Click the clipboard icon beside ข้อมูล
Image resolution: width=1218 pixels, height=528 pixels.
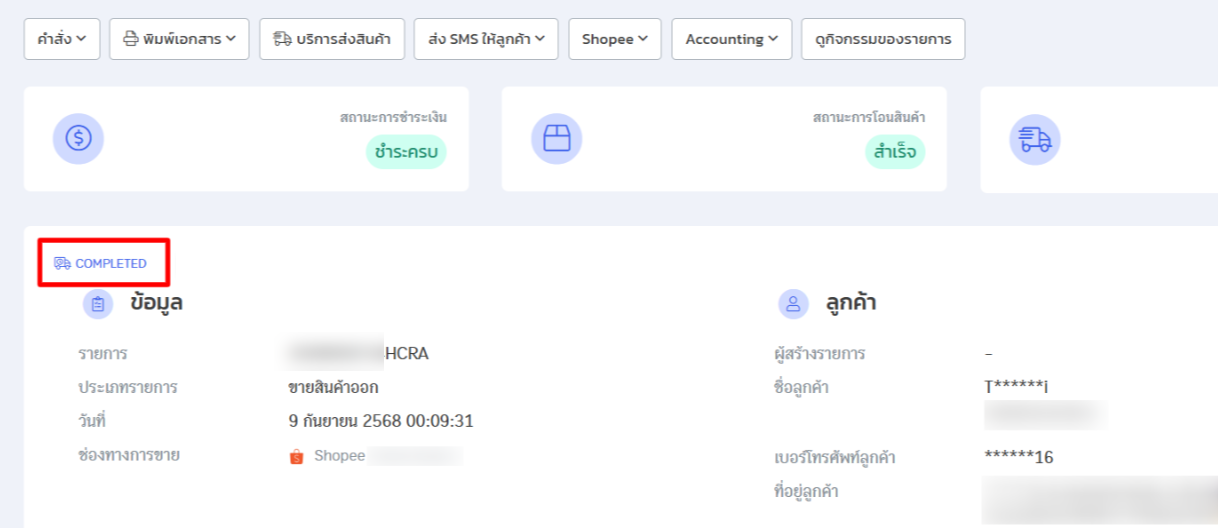[98, 304]
